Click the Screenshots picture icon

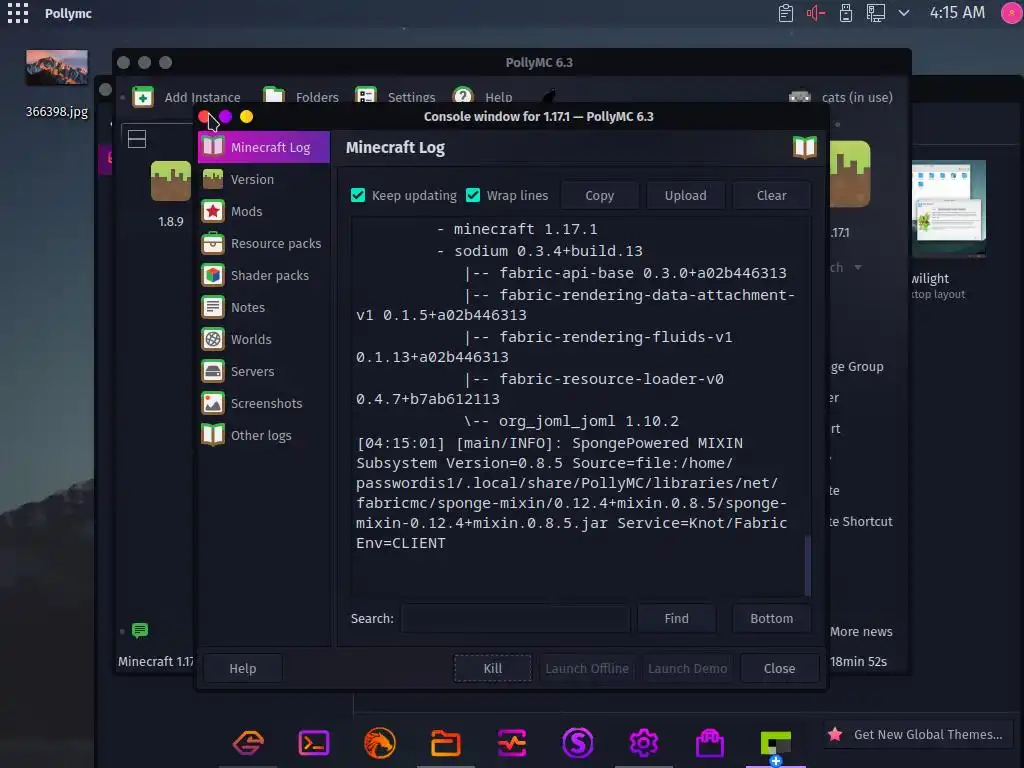213,404
